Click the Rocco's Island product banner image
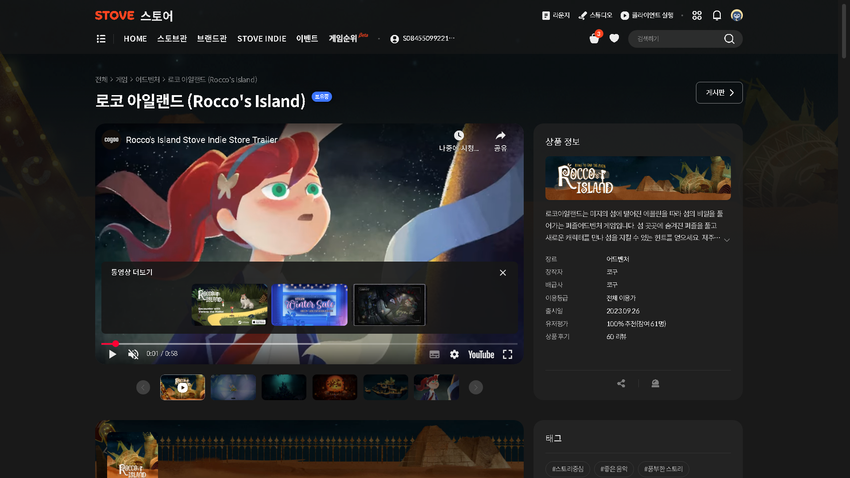 coord(638,178)
